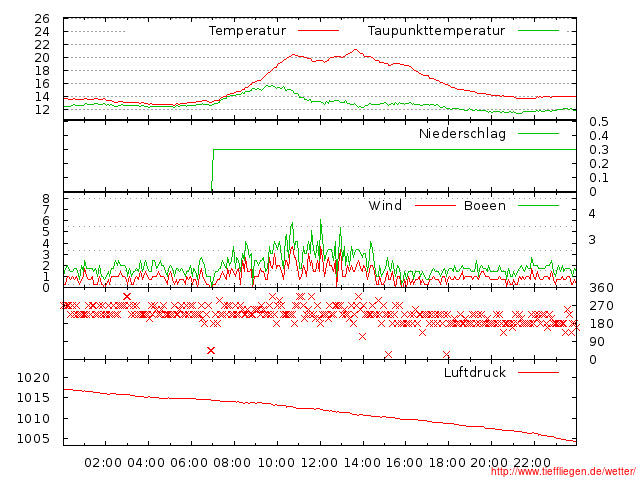Click the 1015 pressure axis value
The height and width of the screenshot is (480, 640).
point(33,398)
